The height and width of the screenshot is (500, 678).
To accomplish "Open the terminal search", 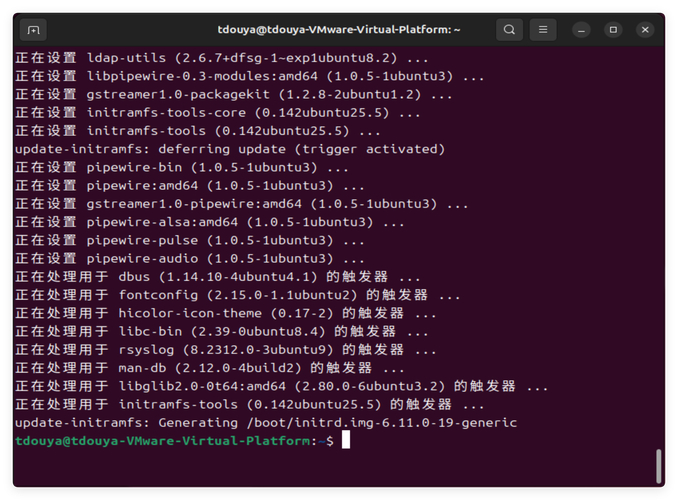I will 509,30.
